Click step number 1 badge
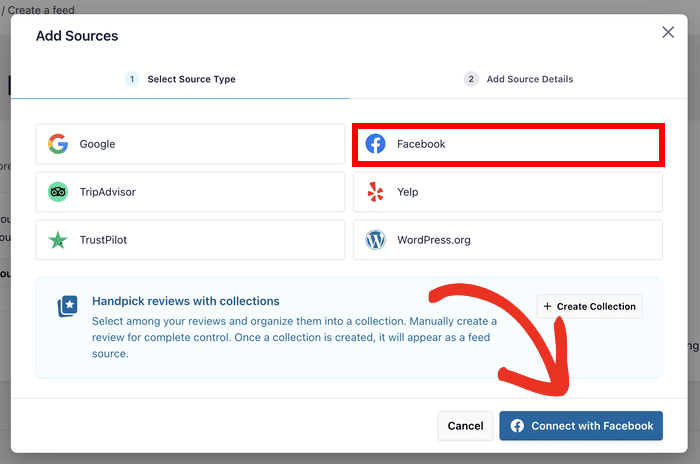This screenshot has height=464, width=700. pyautogui.click(x=132, y=79)
